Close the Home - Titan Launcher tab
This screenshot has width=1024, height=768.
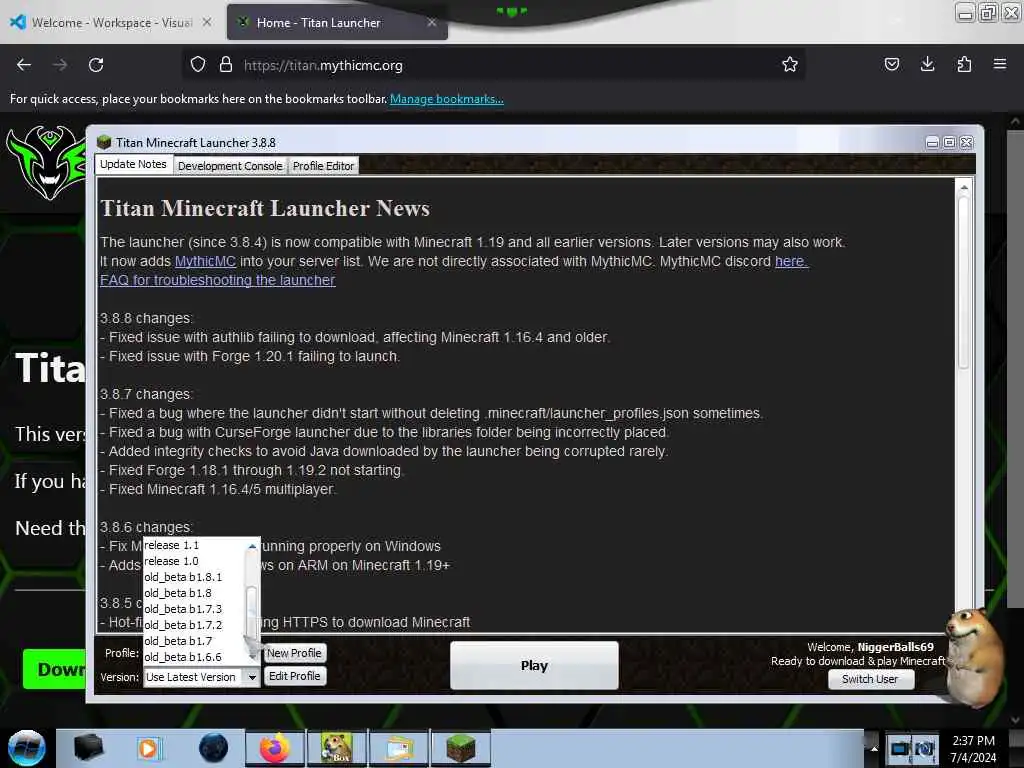point(432,22)
